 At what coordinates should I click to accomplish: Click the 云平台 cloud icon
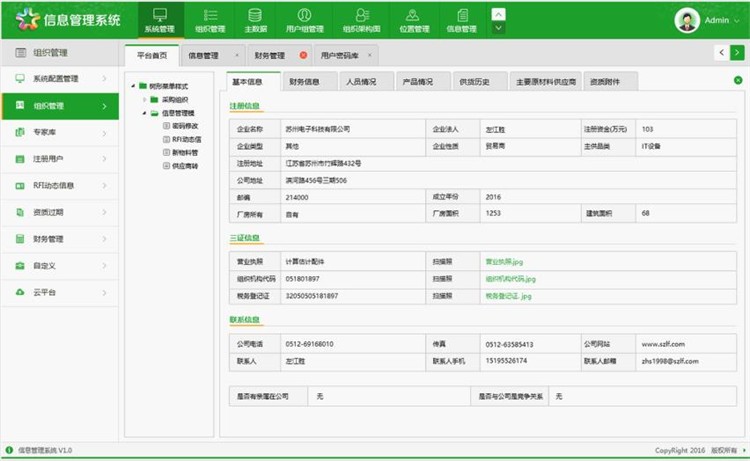[x=20, y=292]
